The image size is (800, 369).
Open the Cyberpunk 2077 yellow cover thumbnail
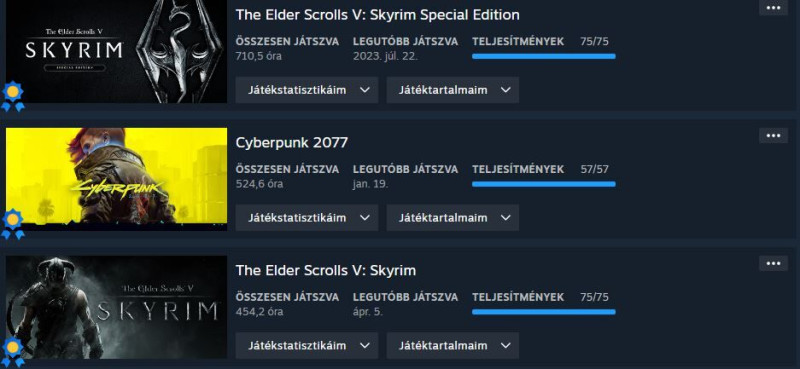pyautogui.click(x=116, y=179)
